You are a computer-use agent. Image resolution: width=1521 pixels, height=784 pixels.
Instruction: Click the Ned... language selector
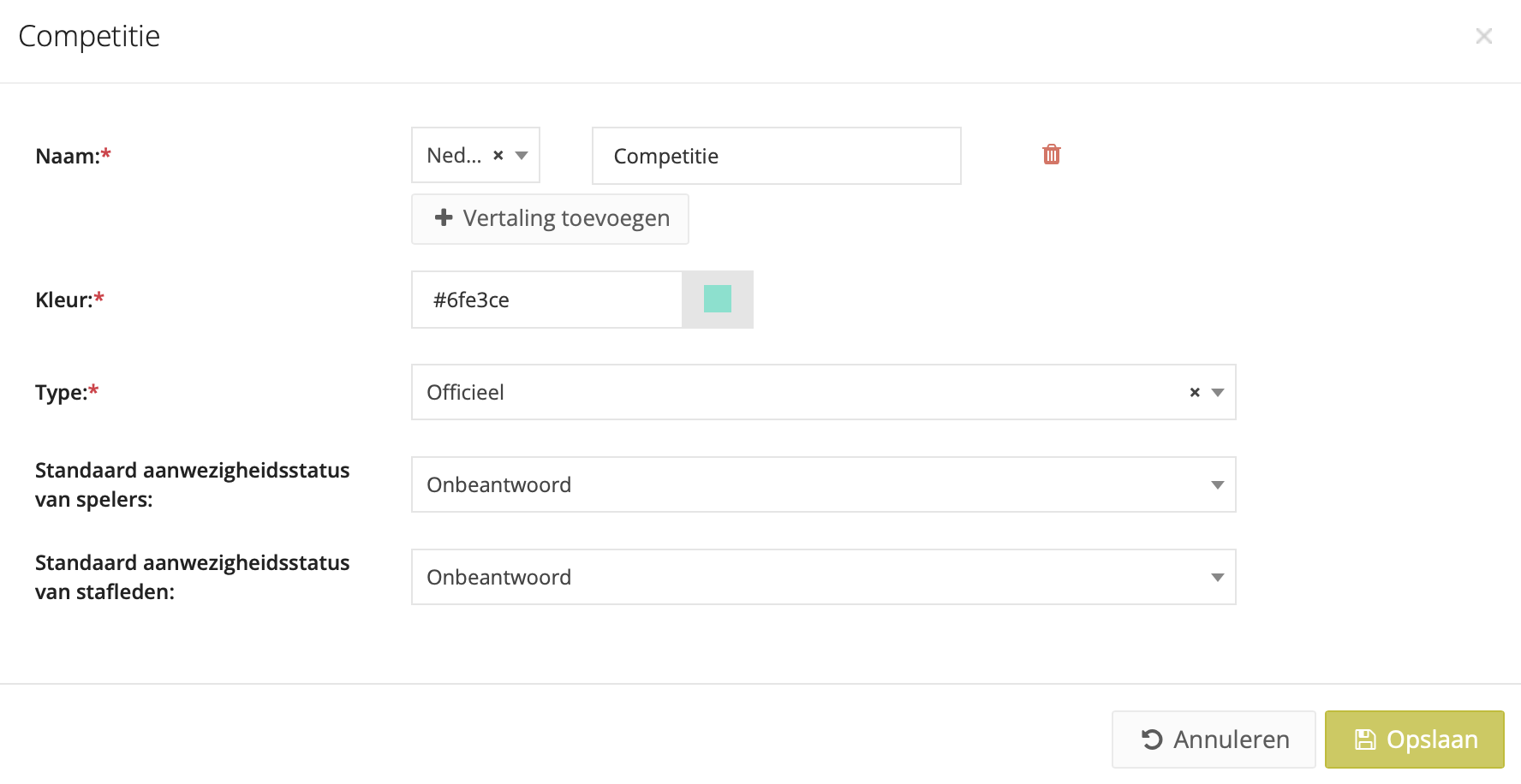454,156
